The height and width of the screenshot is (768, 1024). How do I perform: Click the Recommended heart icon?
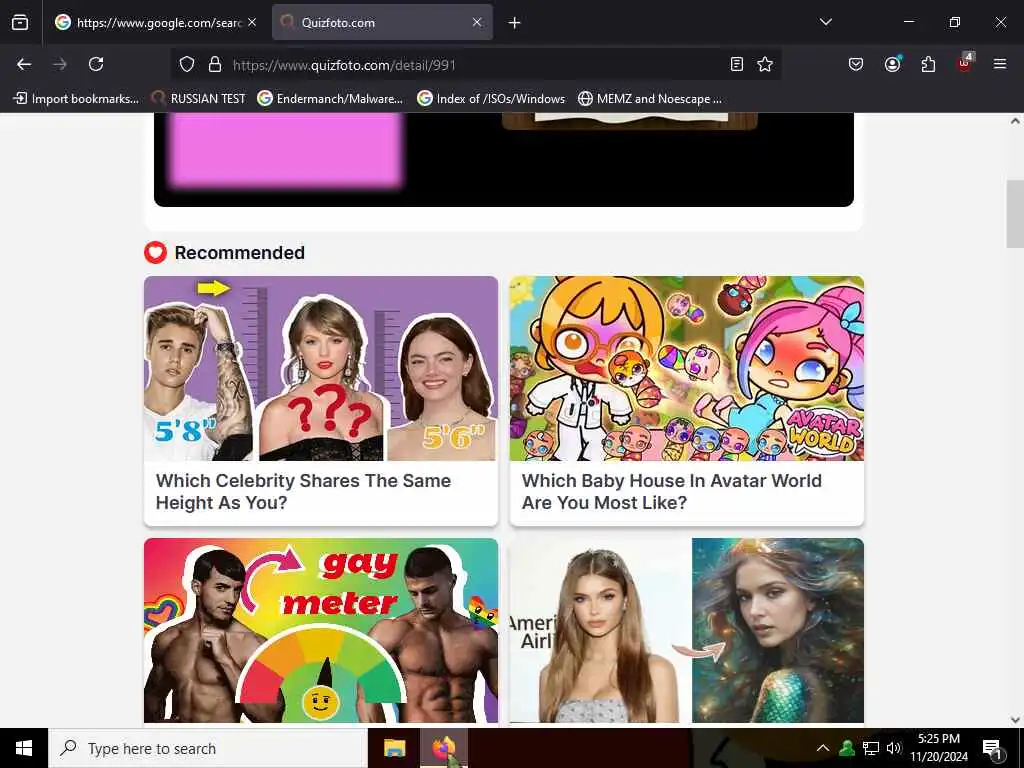(x=155, y=253)
